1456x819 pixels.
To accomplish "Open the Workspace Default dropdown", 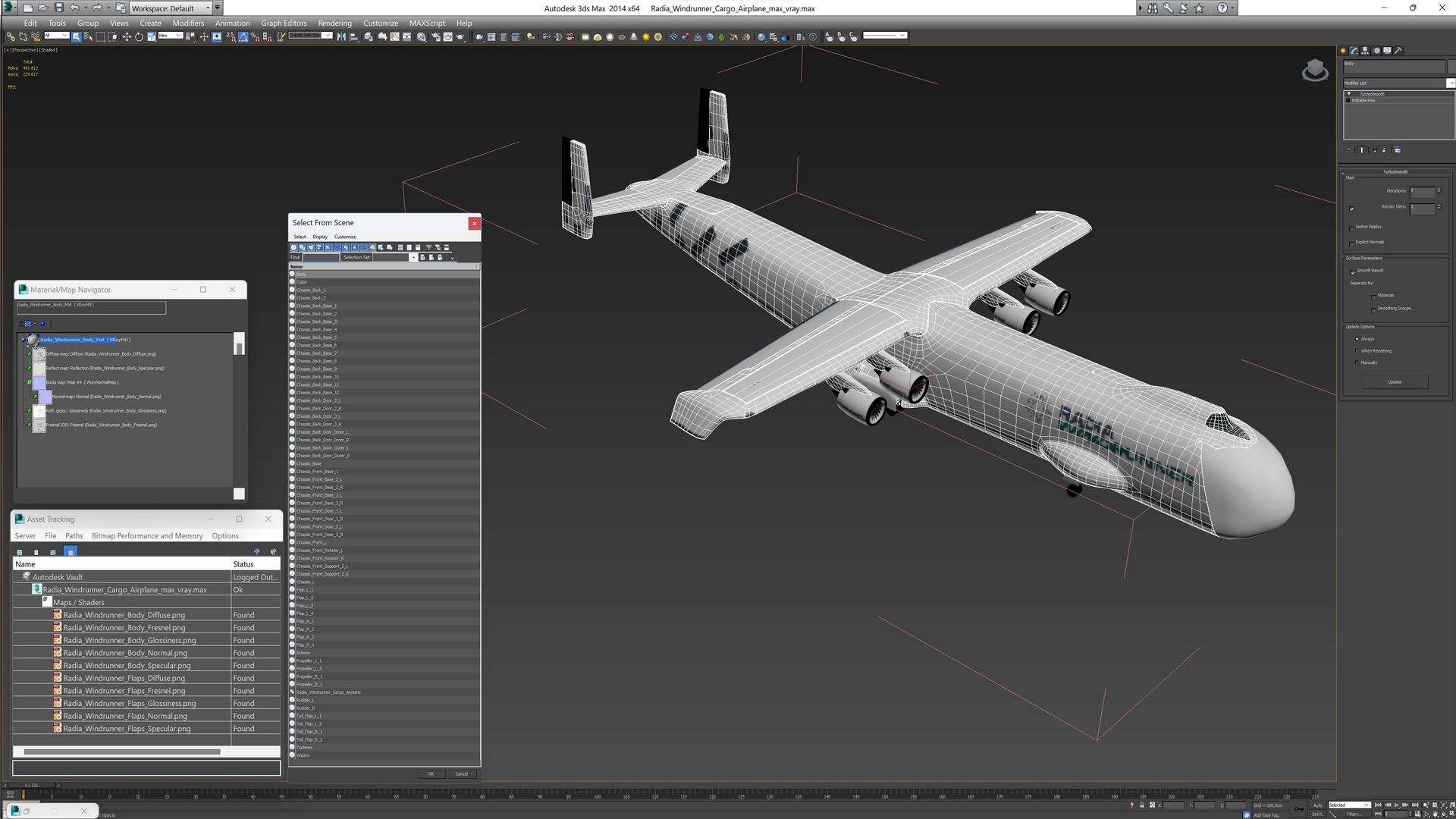I will (x=171, y=8).
